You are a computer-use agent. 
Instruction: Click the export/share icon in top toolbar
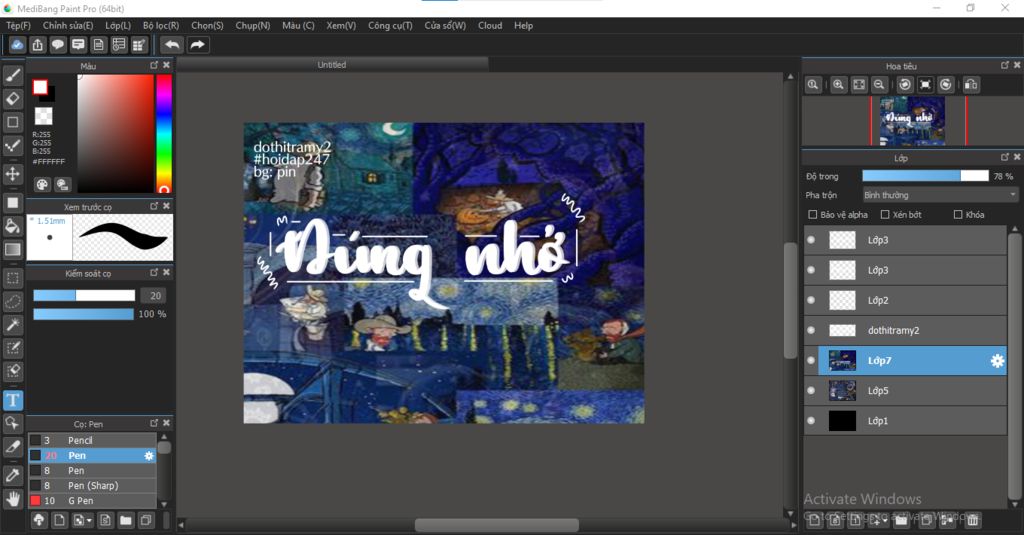coord(38,45)
